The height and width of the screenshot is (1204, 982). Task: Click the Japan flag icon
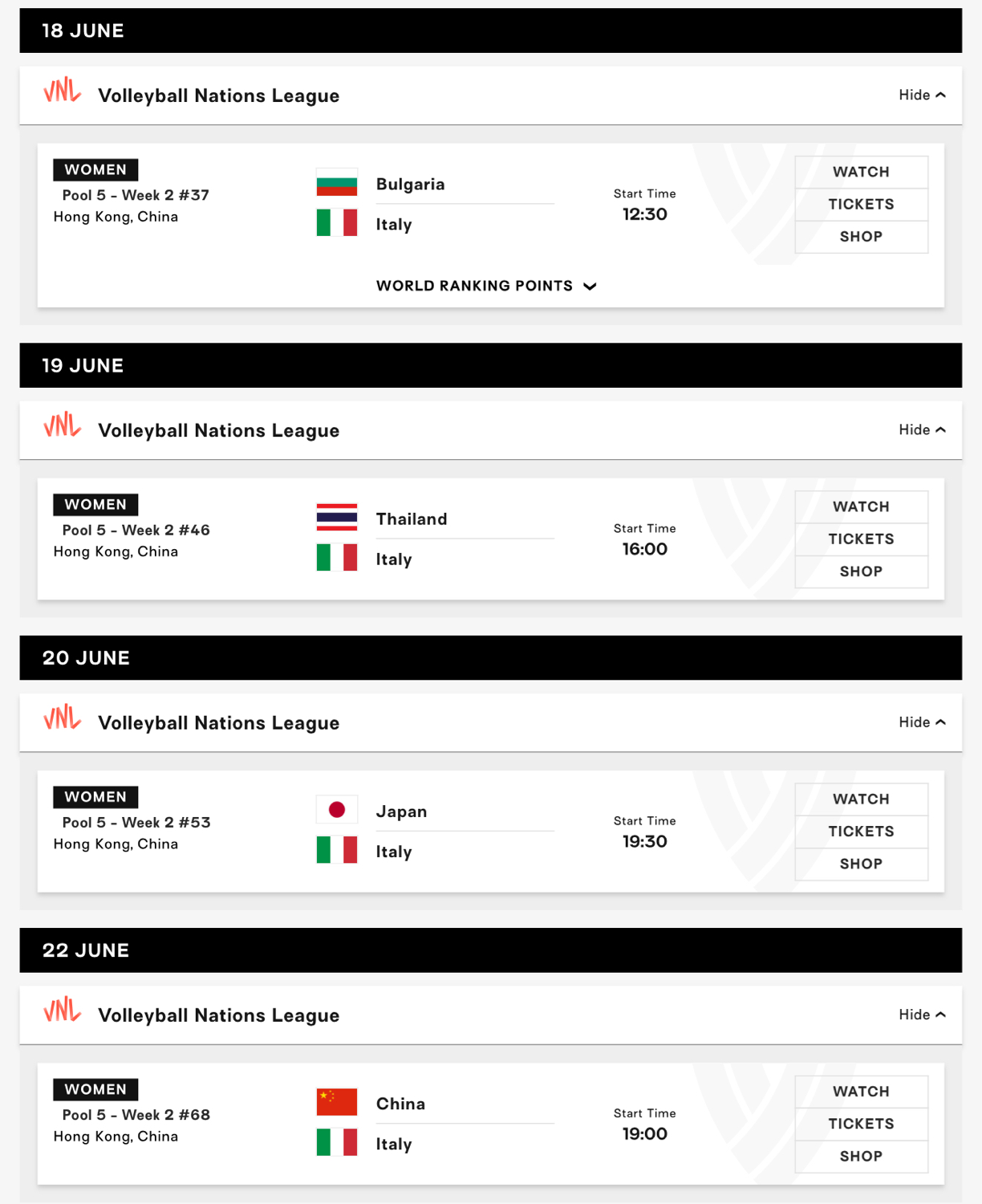pyautogui.click(x=337, y=810)
